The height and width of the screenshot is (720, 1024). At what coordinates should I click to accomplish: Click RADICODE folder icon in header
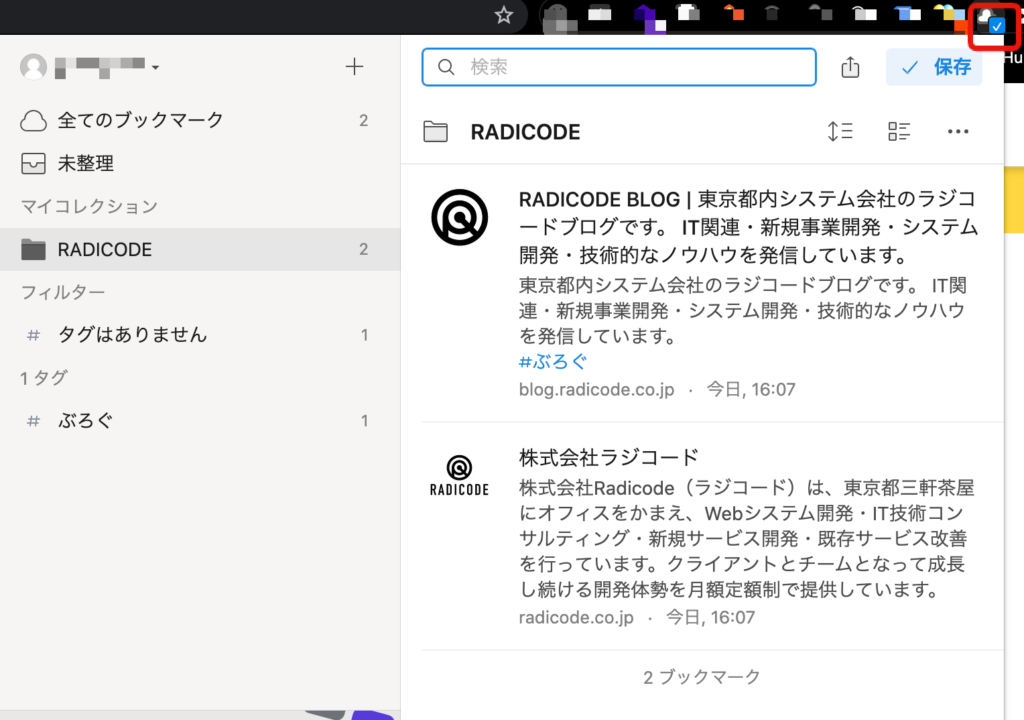[x=436, y=131]
